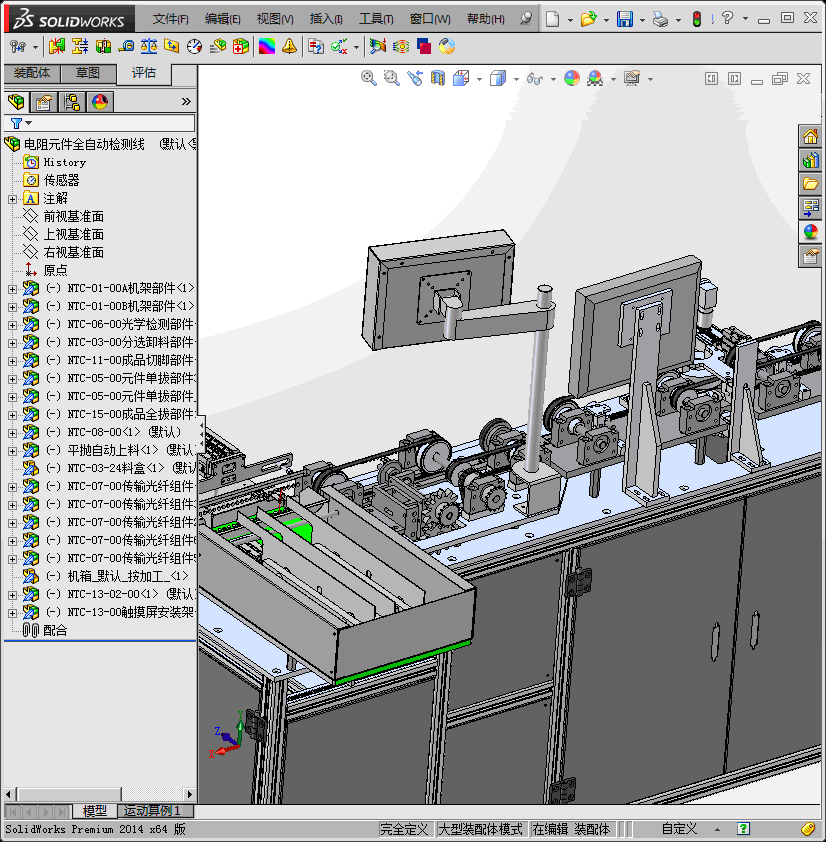Open the DisplayManager color sphere tab
Viewport: 826px width, 842px height.
[x=99, y=101]
